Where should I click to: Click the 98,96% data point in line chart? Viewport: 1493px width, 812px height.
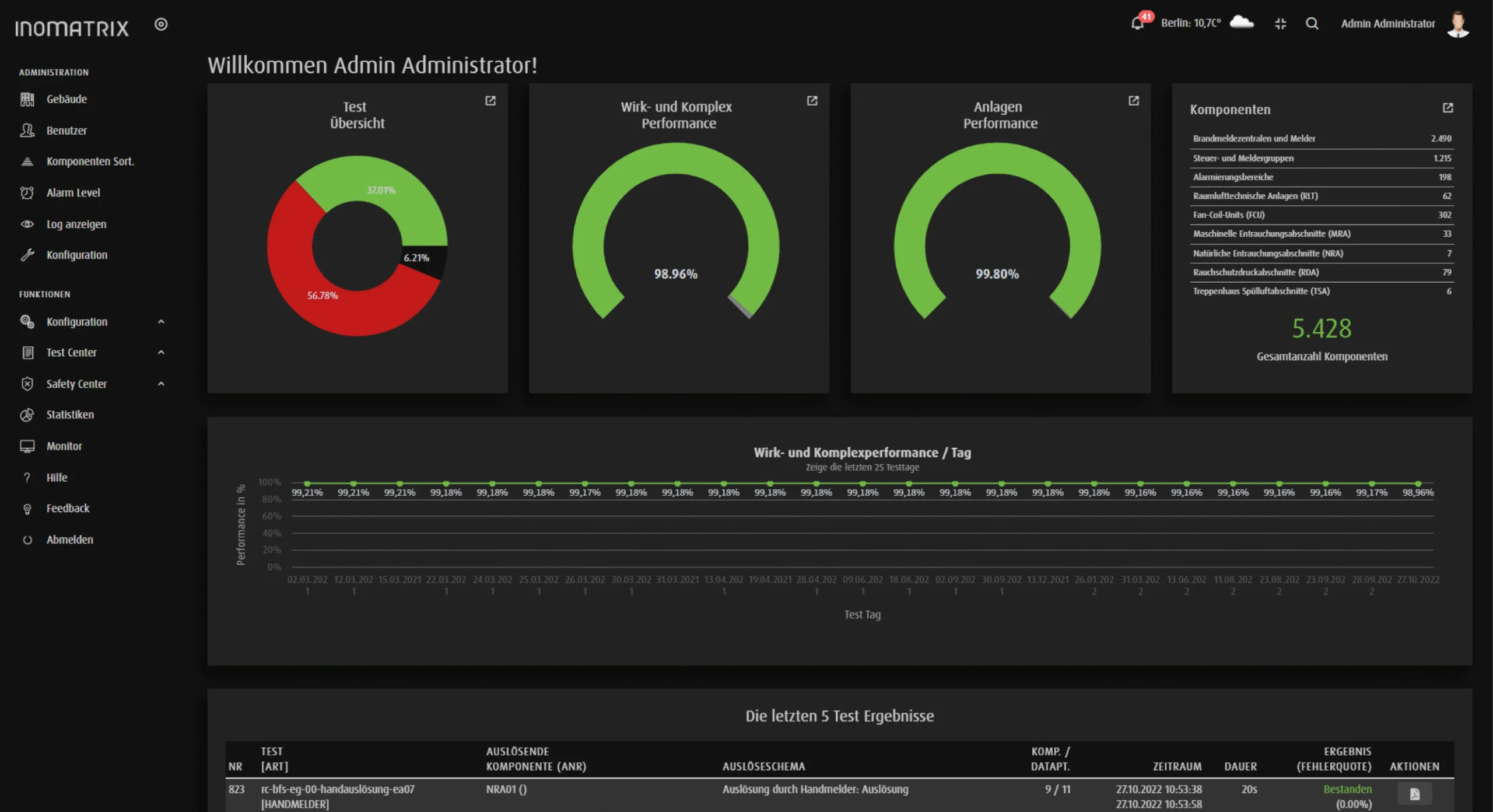click(1418, 483)
